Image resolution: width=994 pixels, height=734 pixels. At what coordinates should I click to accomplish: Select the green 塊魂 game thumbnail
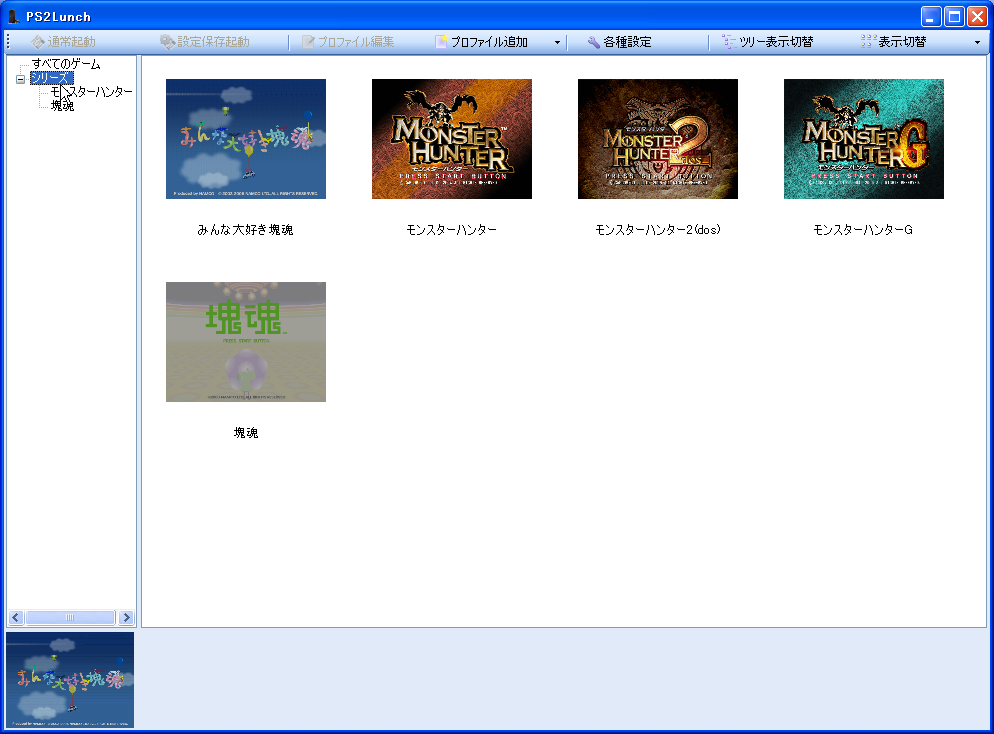pyautogui.click(x=246, y=342)
